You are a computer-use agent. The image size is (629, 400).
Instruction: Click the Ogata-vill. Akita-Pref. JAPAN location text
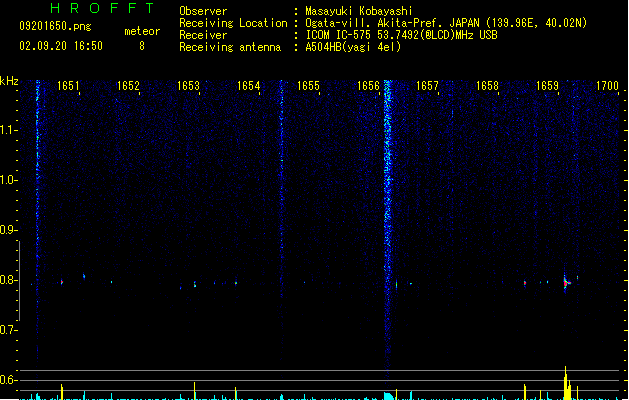click(x=446, y=23)
